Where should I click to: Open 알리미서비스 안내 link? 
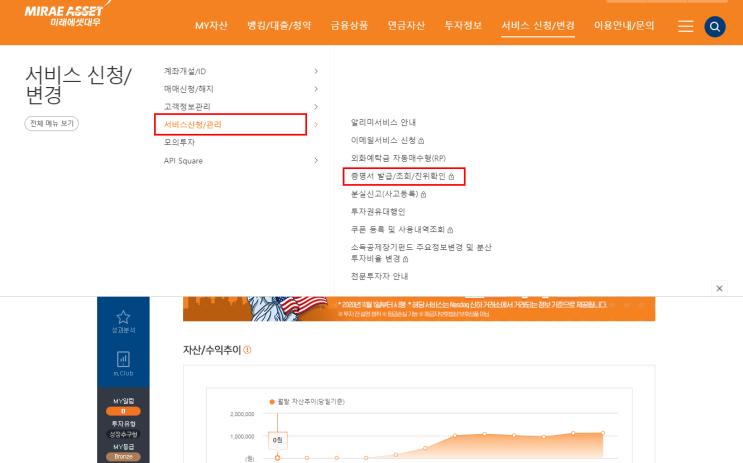pyautogui.click(x=383, y=122)
